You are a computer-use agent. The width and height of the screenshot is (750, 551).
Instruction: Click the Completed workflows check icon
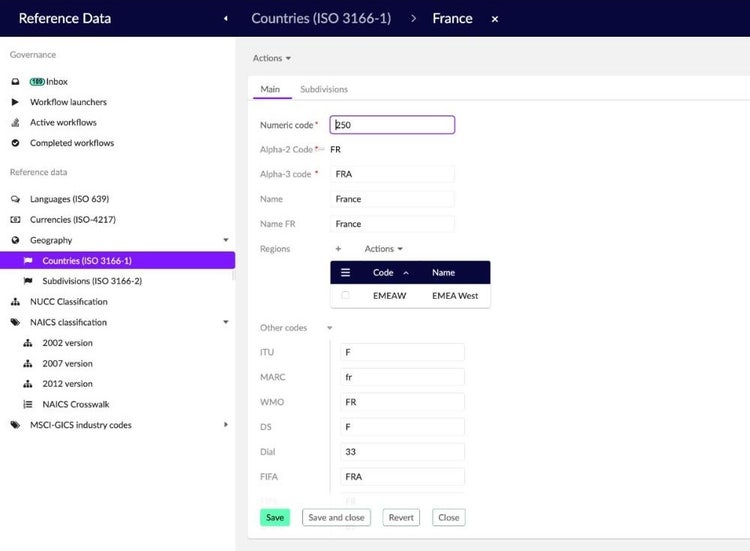tap(15, 143)
